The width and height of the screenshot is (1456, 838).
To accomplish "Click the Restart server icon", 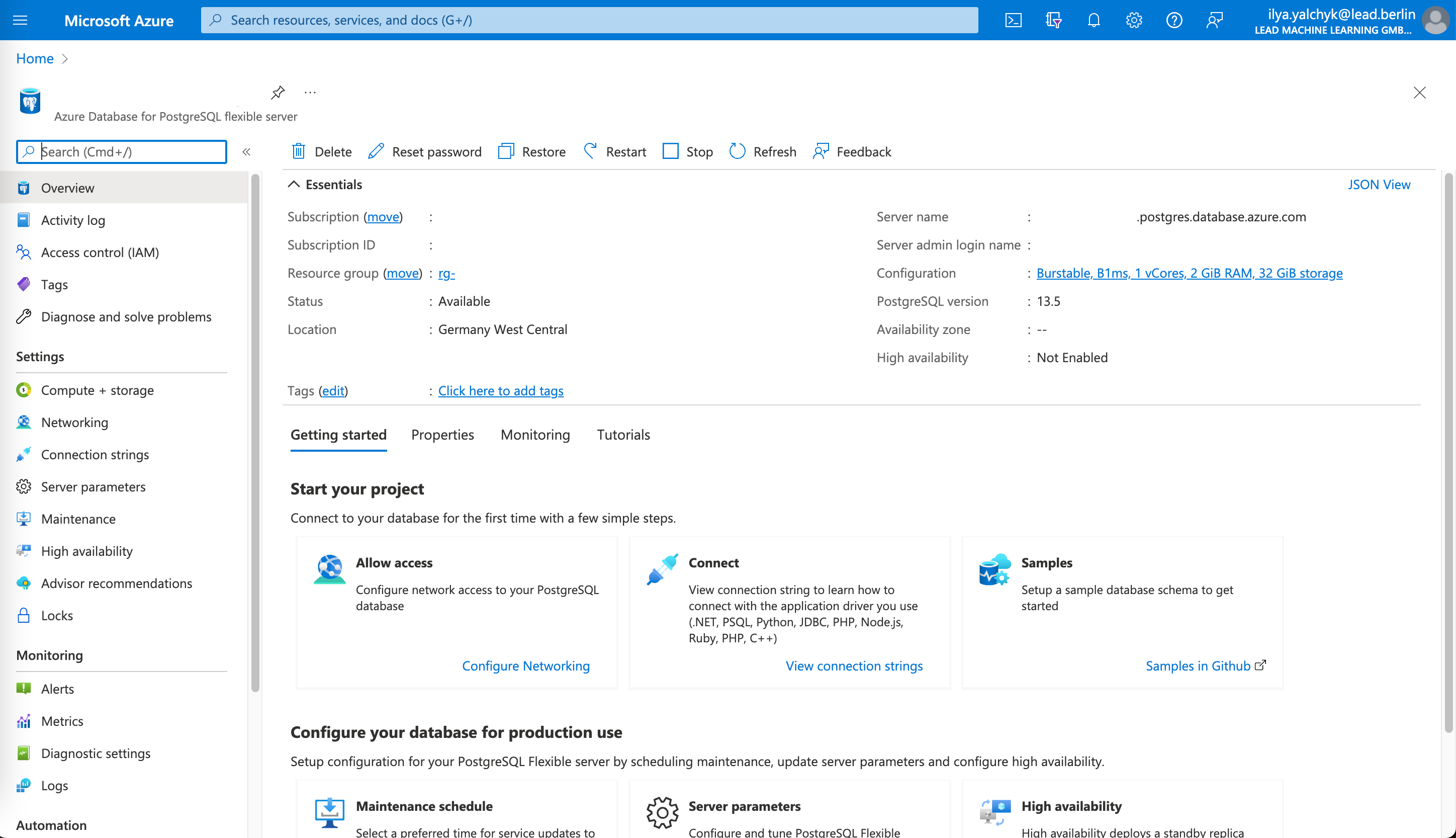I will pyautogui.click(x=590, y=151).
